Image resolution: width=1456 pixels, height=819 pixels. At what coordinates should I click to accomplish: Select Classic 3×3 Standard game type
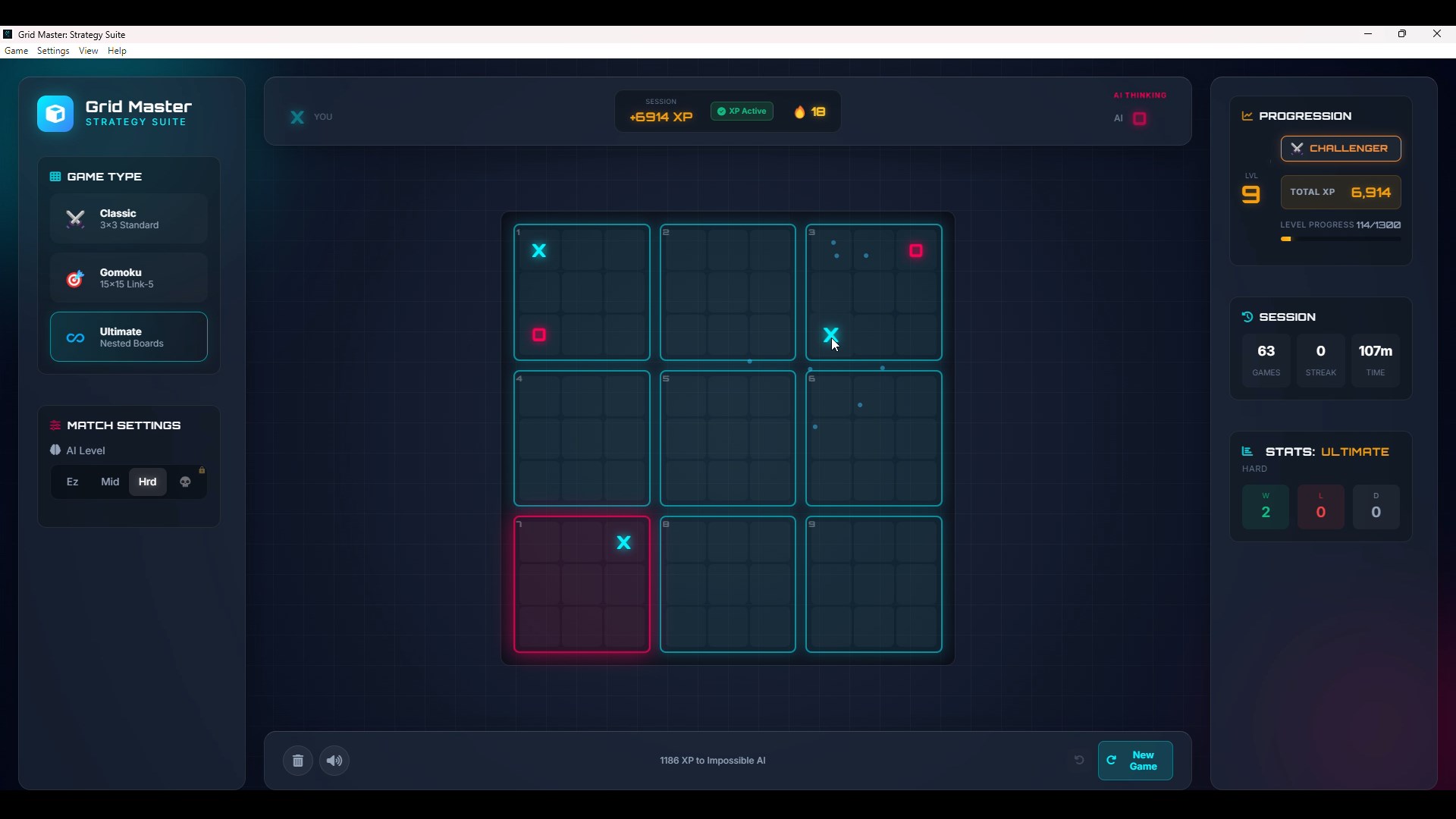pyautogui.click(x=129, y=219)
